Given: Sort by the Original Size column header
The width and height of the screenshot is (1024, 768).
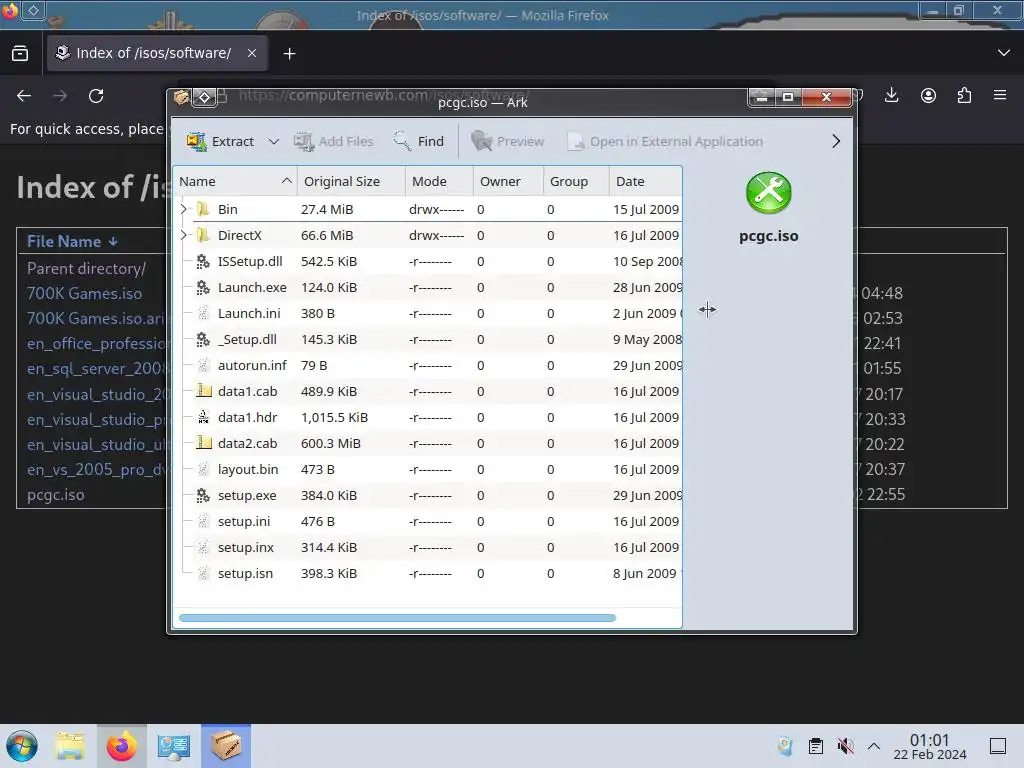Looking at the screenshot, I should point(351,182).
